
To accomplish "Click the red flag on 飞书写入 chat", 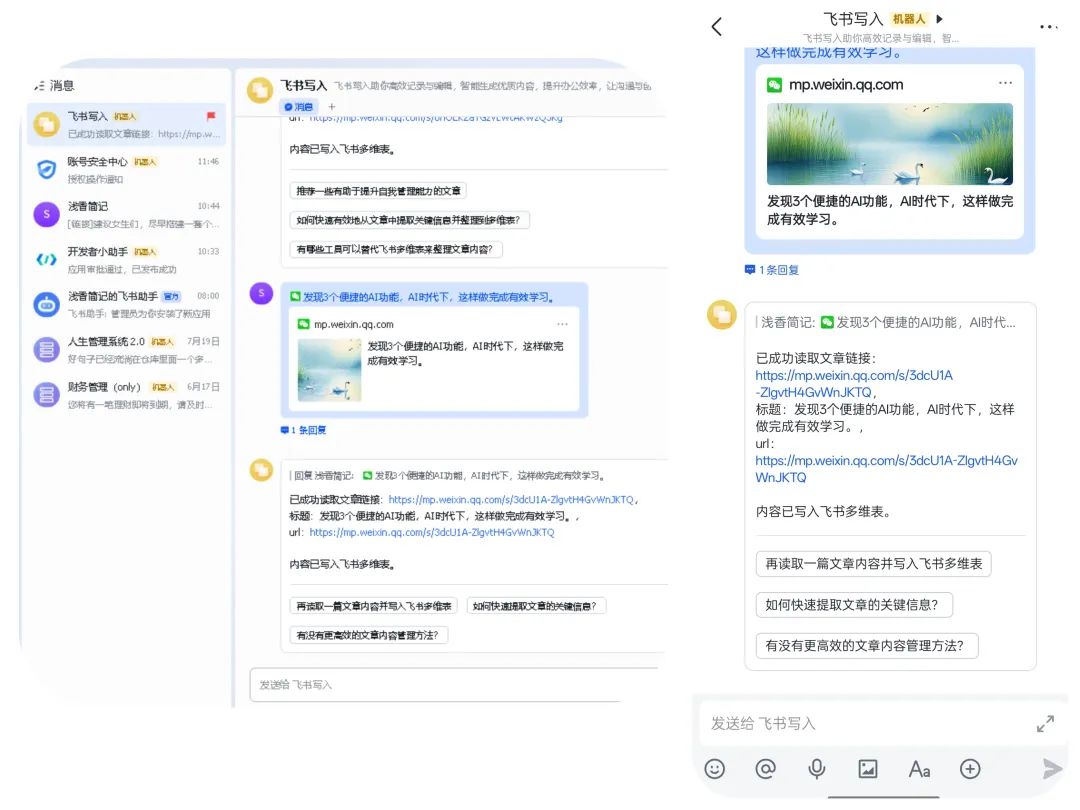I will pyautogui.click(x=211, y=116).
